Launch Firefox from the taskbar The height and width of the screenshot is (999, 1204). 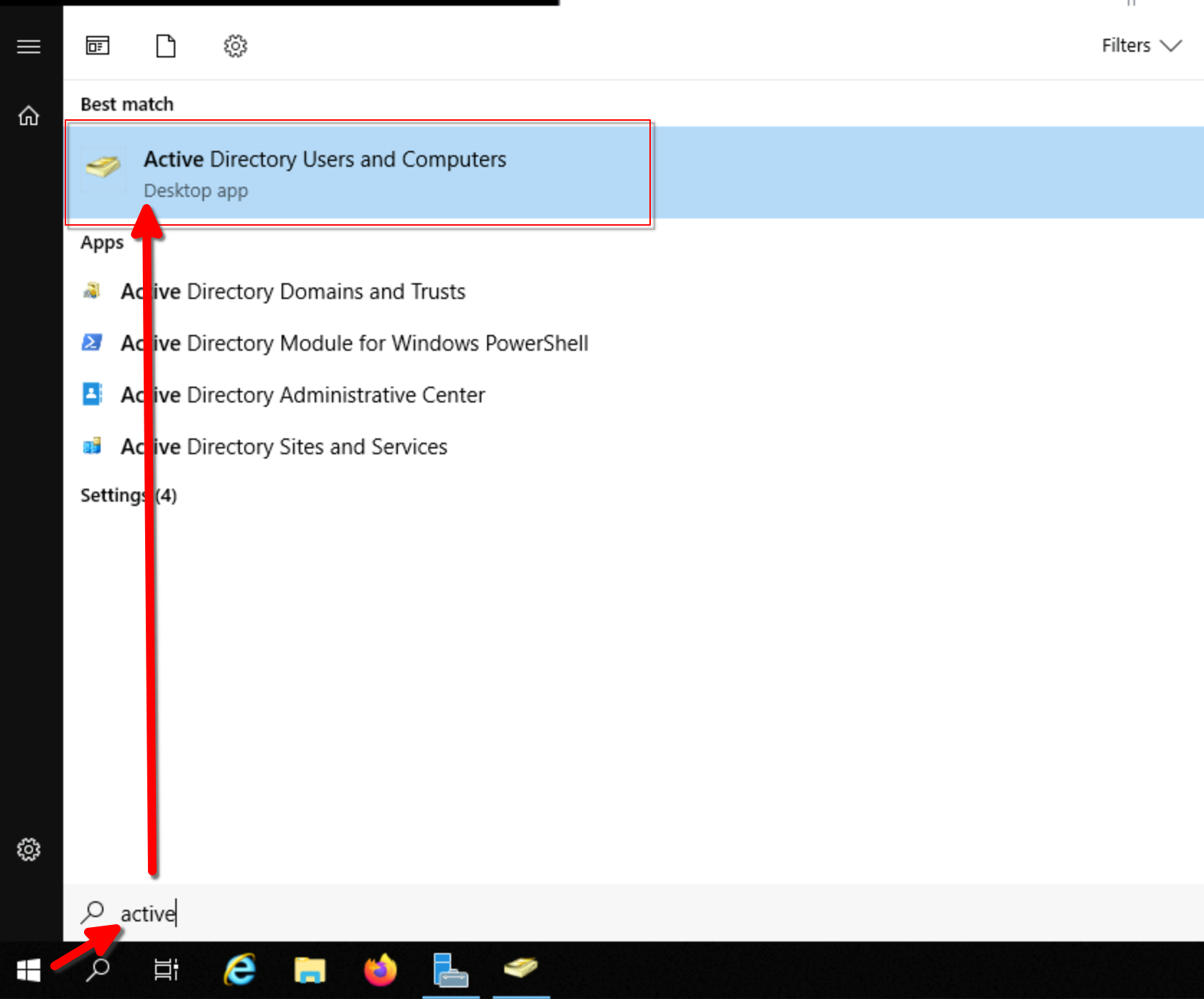380,970
